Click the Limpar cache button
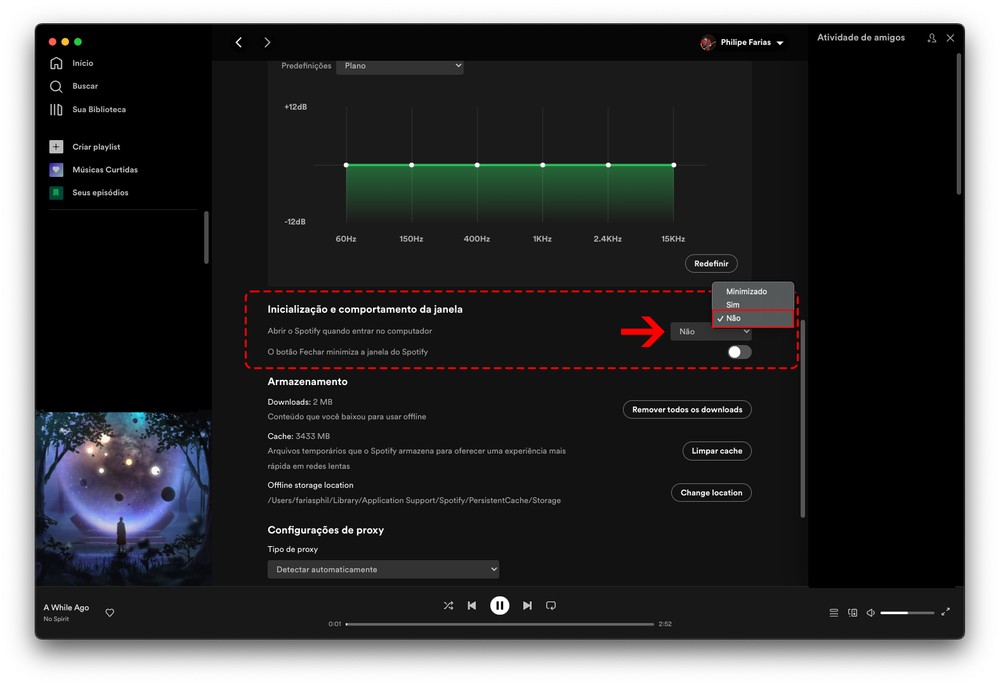1000x686 pixels. (717, 451)
